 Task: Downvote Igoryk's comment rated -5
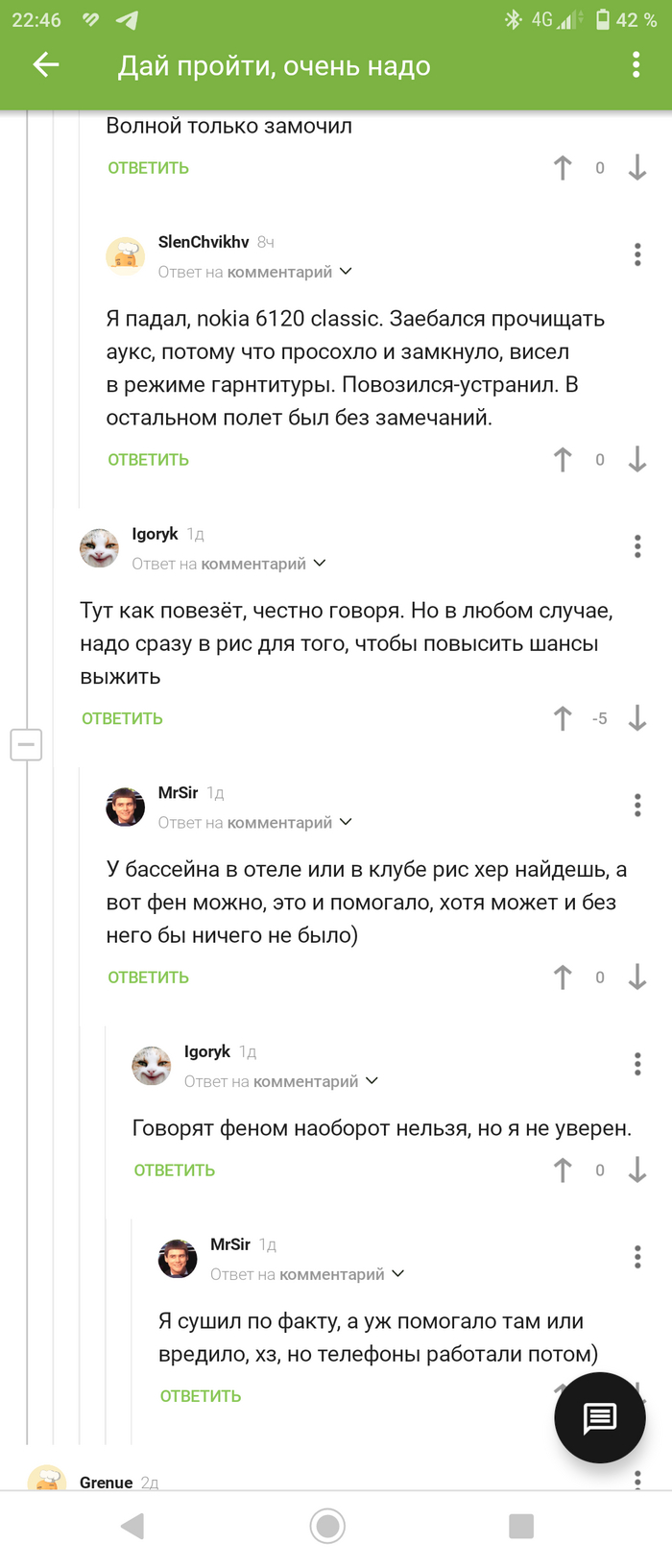coord(637,718)
